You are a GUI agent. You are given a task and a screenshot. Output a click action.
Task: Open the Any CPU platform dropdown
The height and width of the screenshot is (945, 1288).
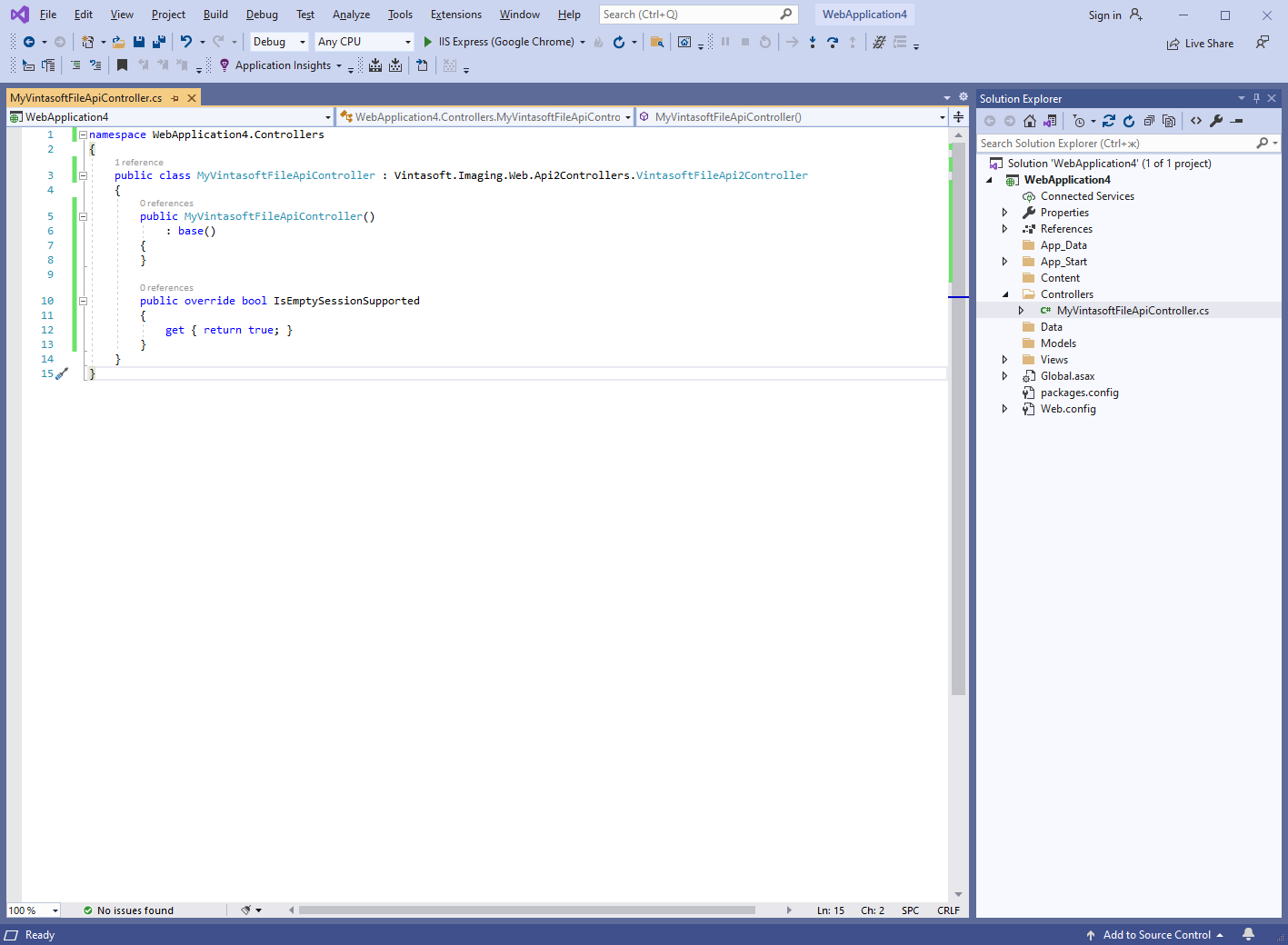point(364,42)
